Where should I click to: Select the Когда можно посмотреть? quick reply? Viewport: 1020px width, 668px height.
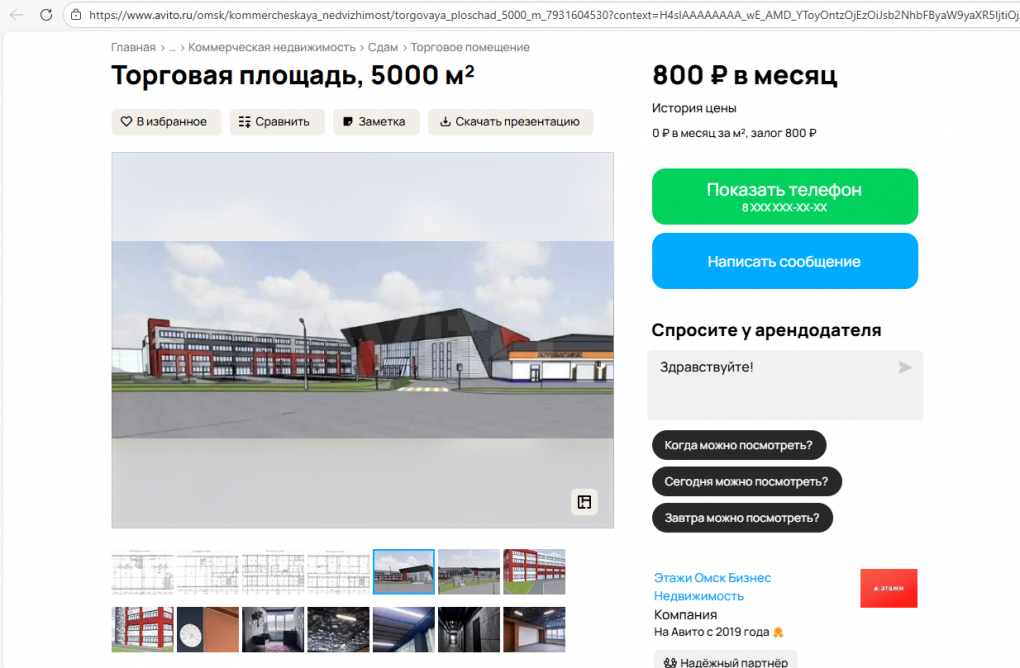click(x=738, y=445)
